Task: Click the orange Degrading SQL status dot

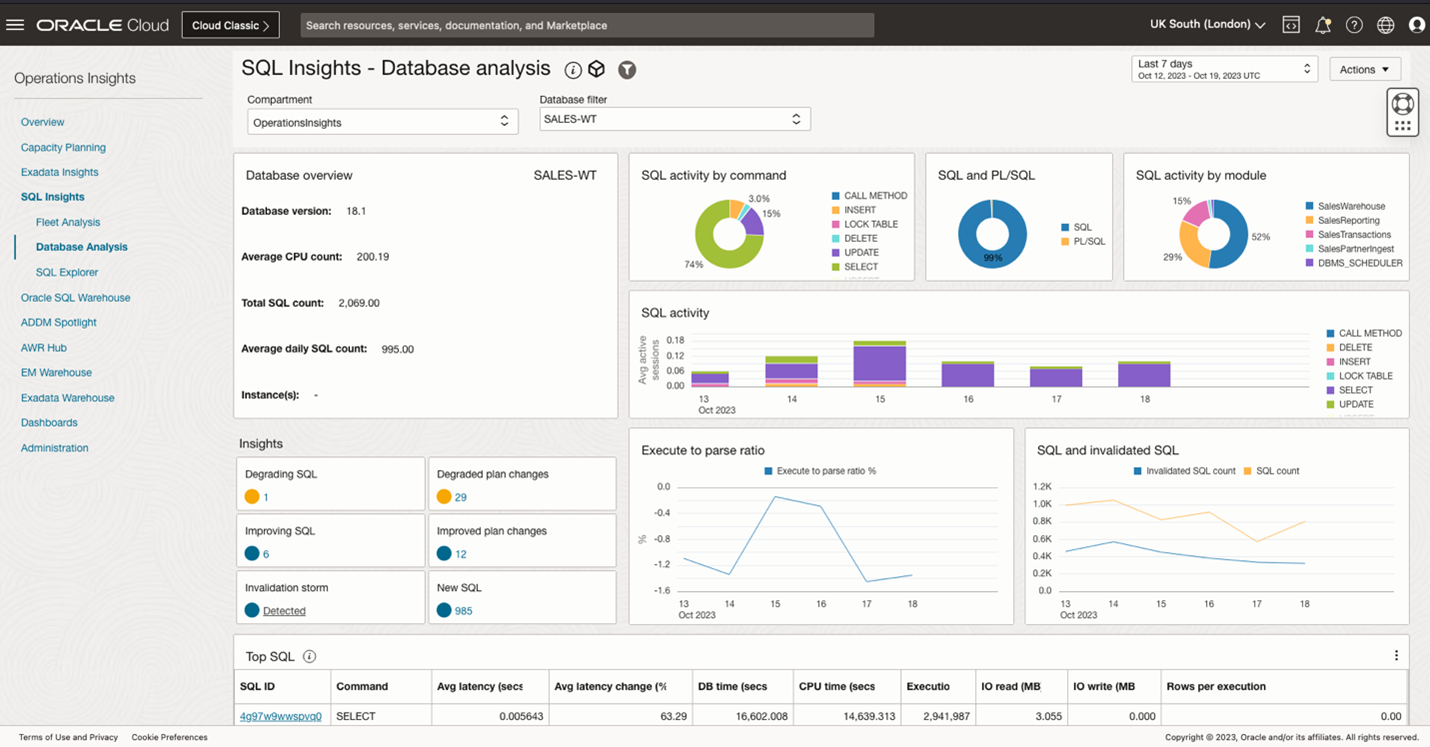Action: coord(252,497)
